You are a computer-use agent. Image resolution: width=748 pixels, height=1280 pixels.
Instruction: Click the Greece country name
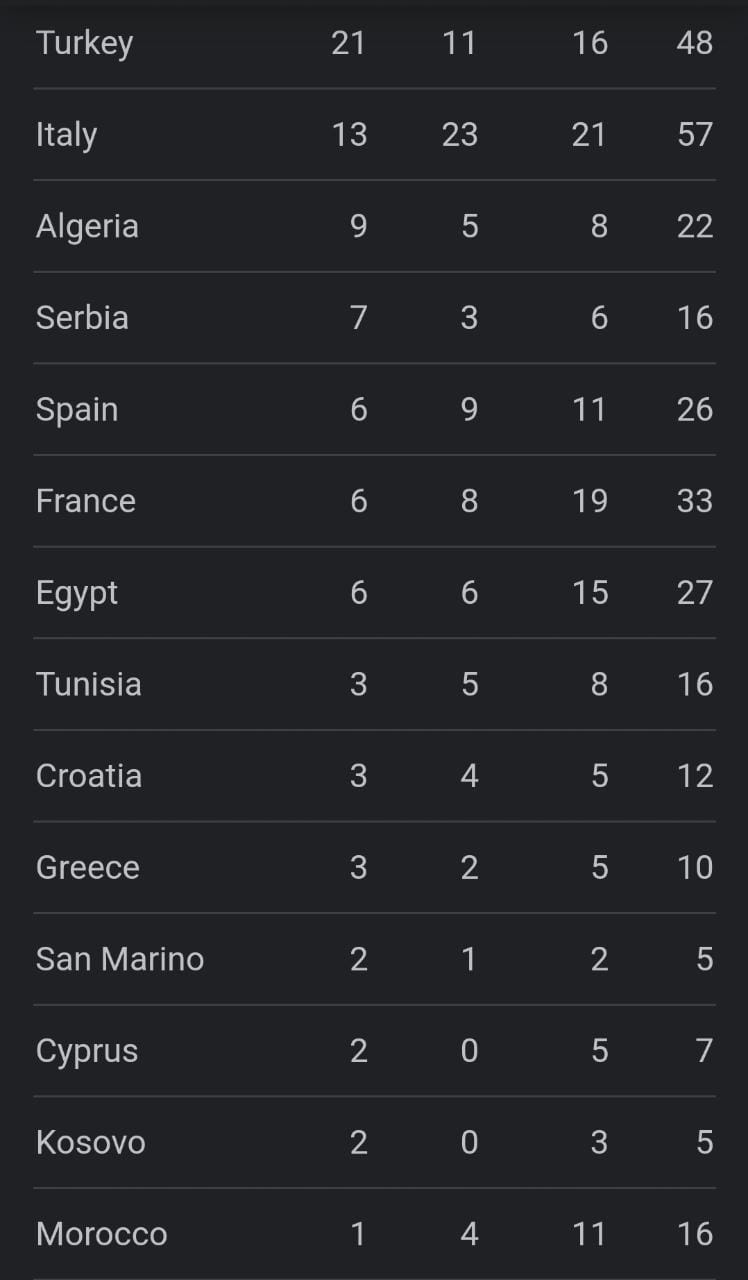point(87,868)
